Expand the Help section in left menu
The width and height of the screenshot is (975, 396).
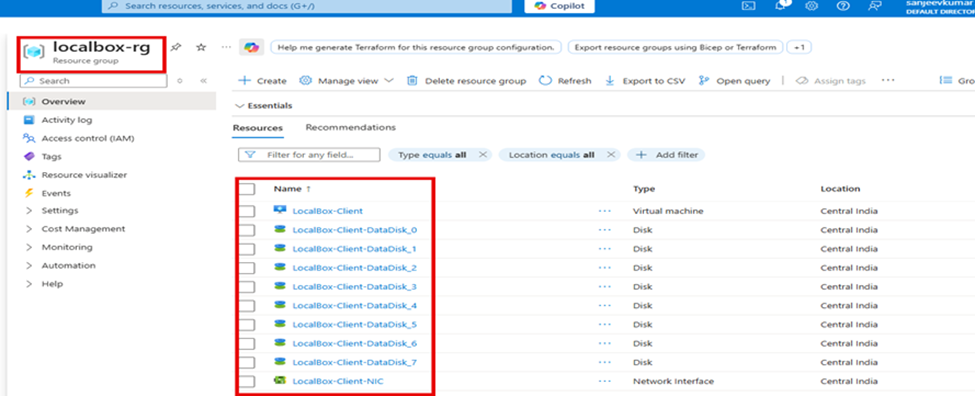tap(29, 284)
